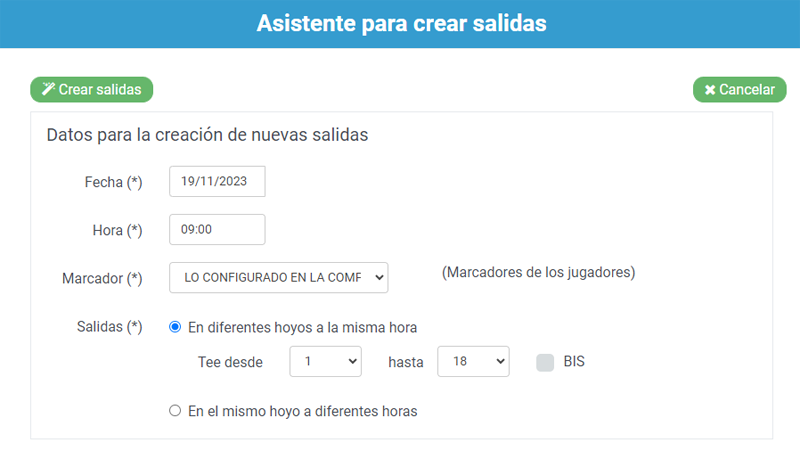Click the Marcadores de los jugadores note
The width and height of the screenshot is (800, 459).
(x=538, y=272)
